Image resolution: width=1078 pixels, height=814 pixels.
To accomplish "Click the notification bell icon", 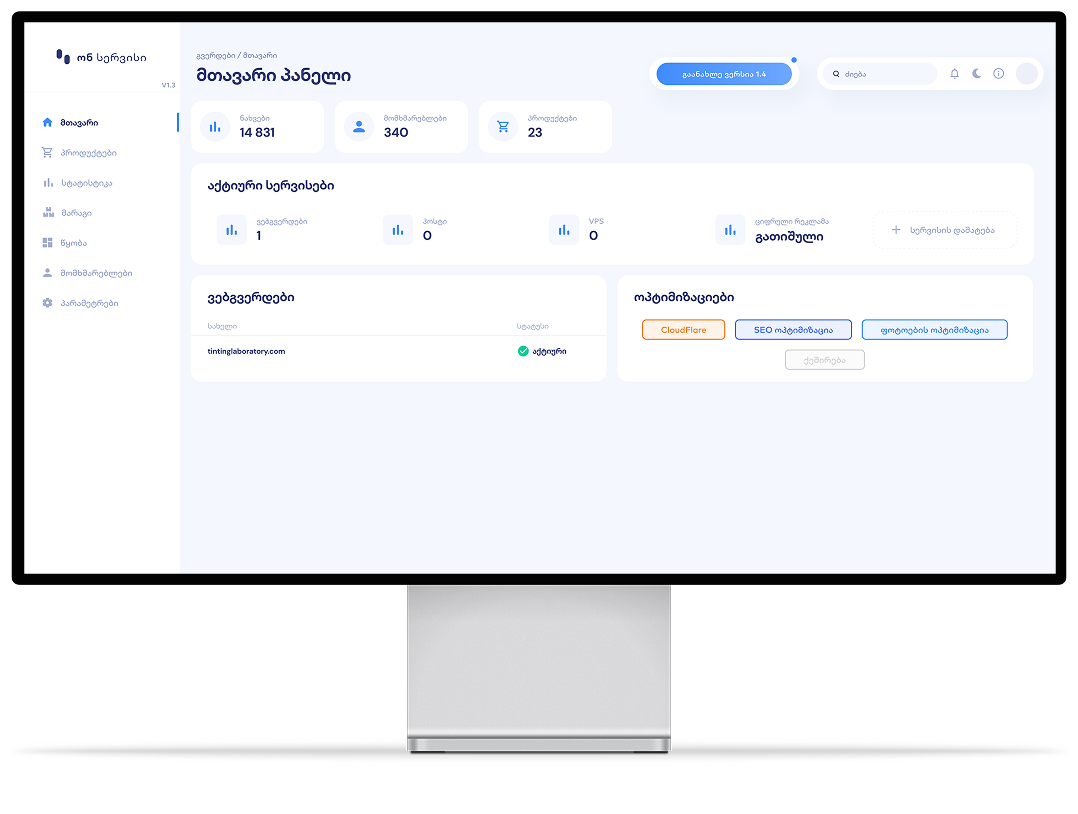I will pos(954,74).
